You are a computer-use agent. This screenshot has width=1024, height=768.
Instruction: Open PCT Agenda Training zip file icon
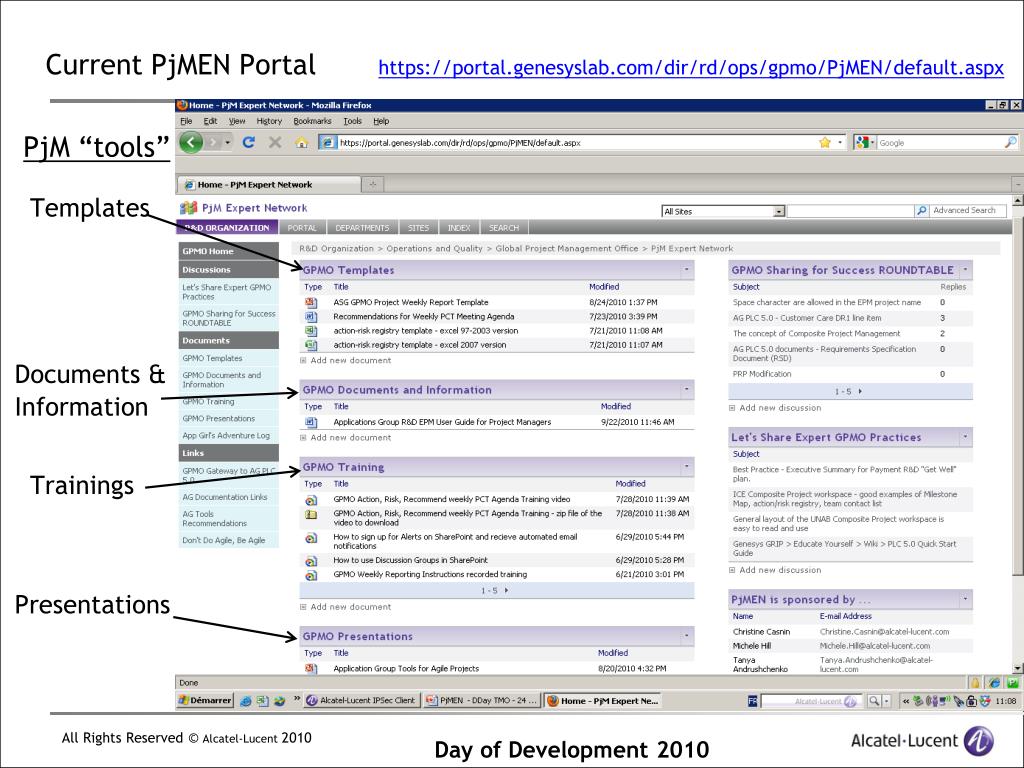tap(311, 515)
